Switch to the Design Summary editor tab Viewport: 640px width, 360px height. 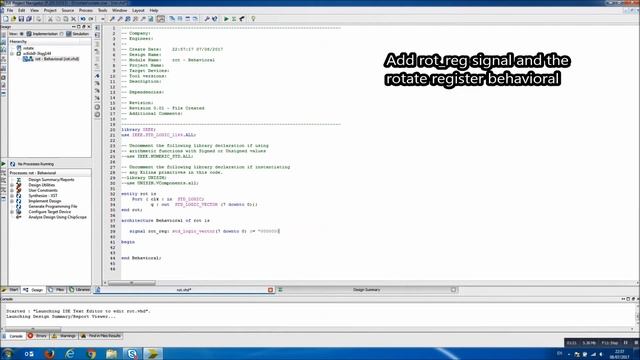(367, 290)
